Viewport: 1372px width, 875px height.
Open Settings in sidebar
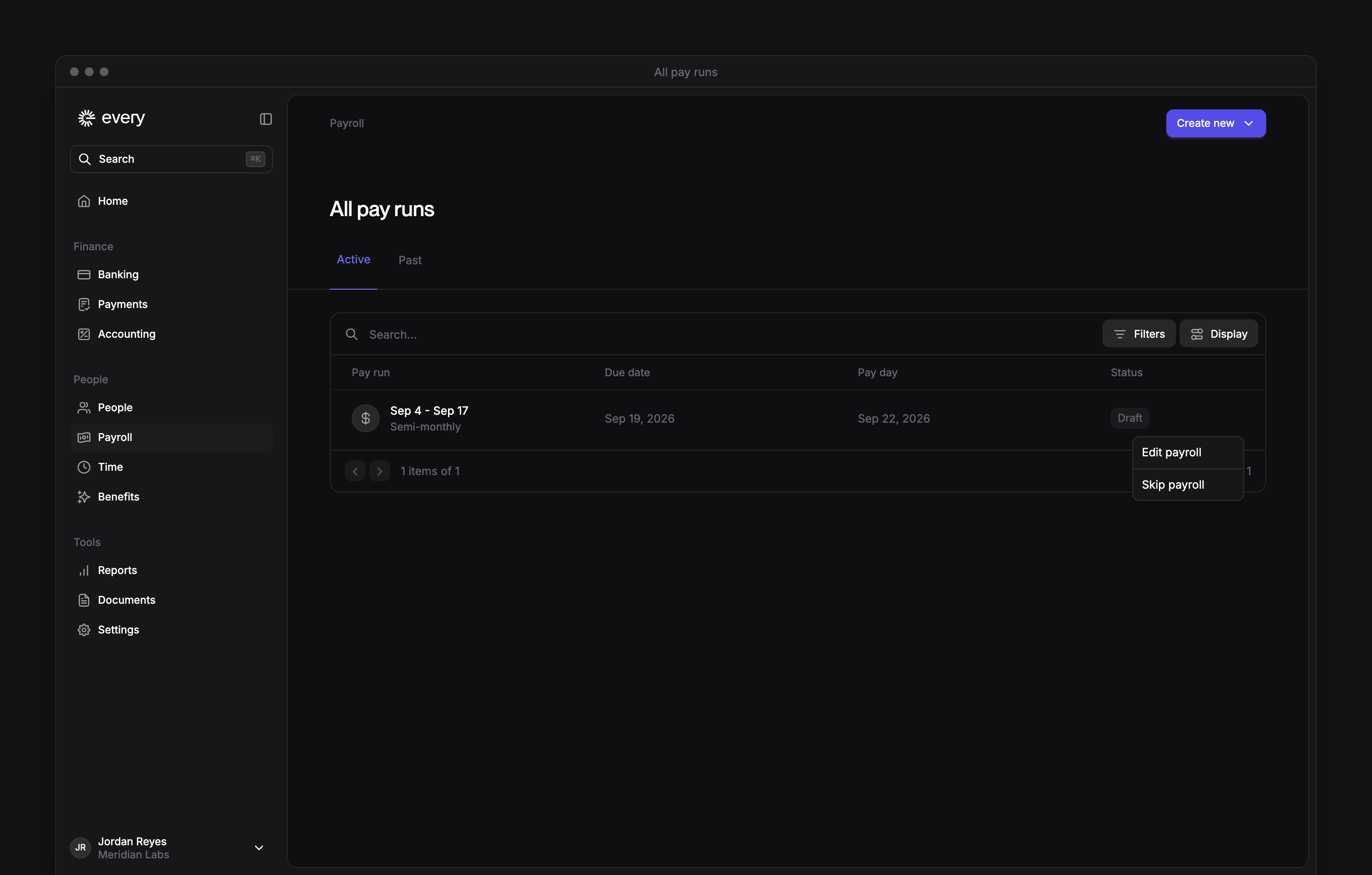pos(171,630)
